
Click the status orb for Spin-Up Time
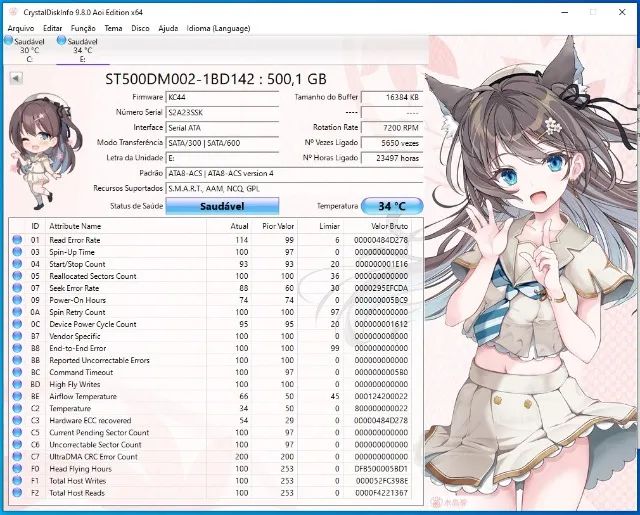17,252
